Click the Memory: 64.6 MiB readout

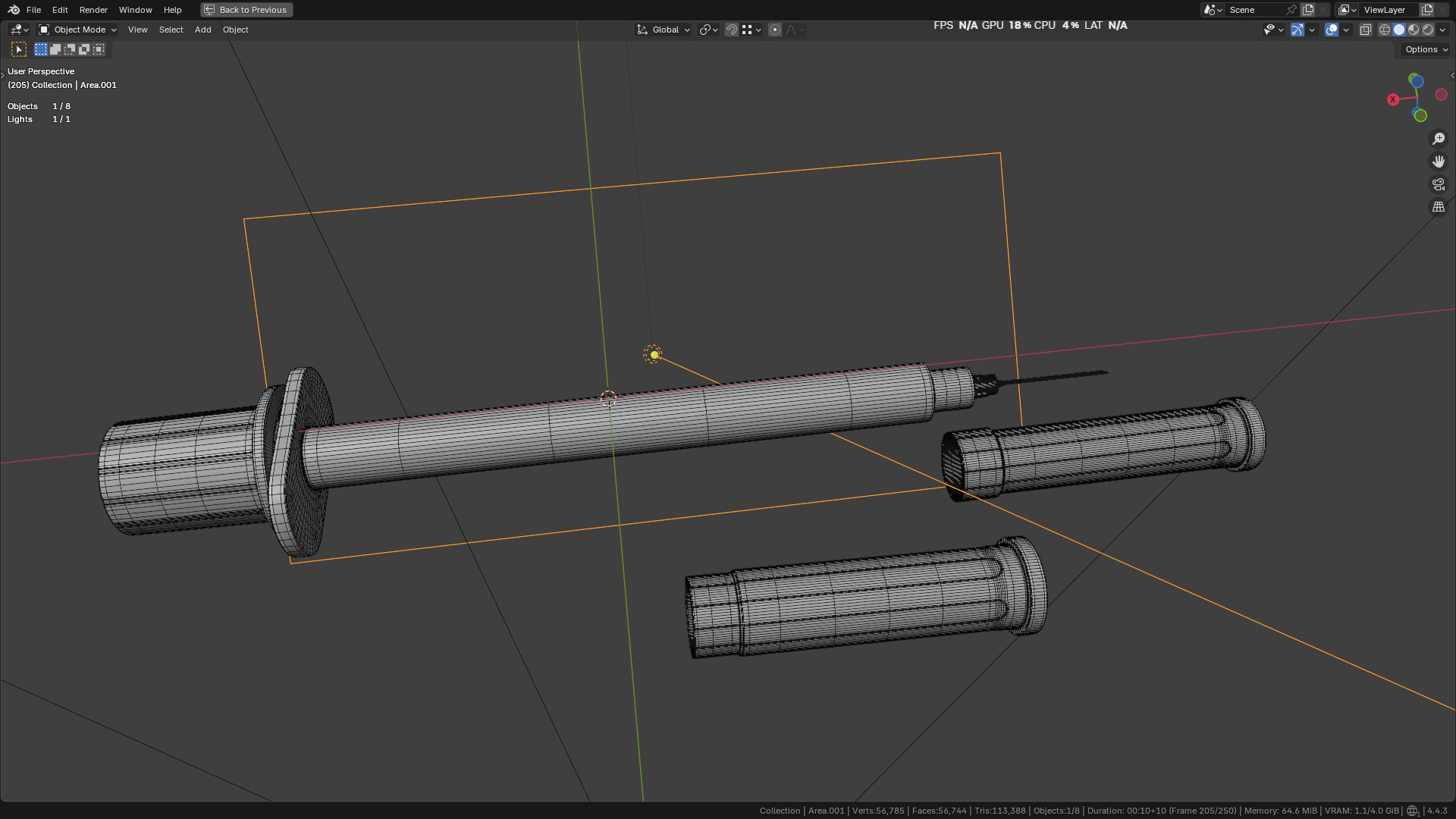pyautogui.click(x=1281, y=811)
